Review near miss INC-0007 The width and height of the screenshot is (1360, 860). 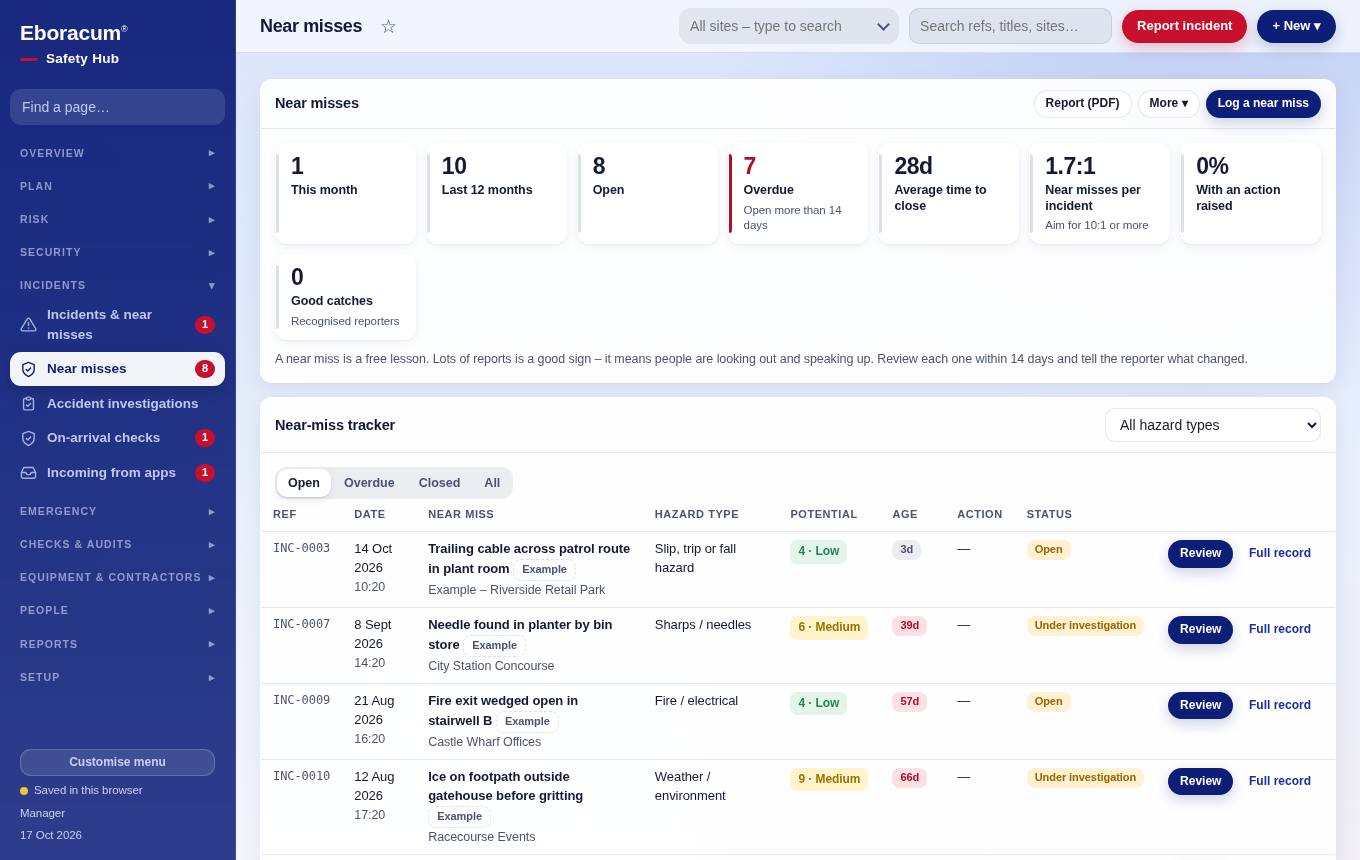click(x=1200, y=629)
